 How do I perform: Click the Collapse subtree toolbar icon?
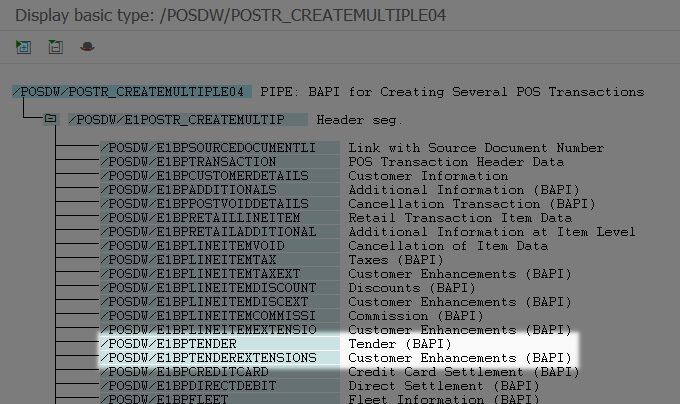[55, 47]
